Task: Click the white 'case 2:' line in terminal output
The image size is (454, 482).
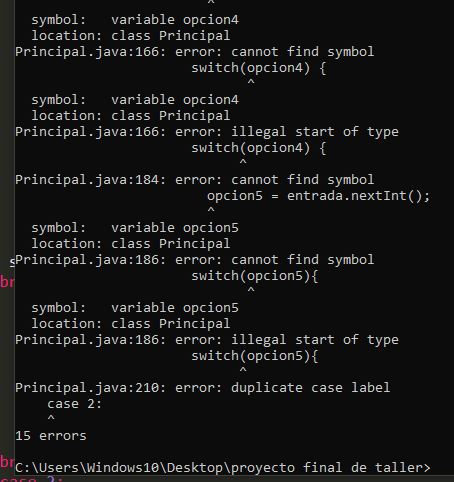Action: 75,404
